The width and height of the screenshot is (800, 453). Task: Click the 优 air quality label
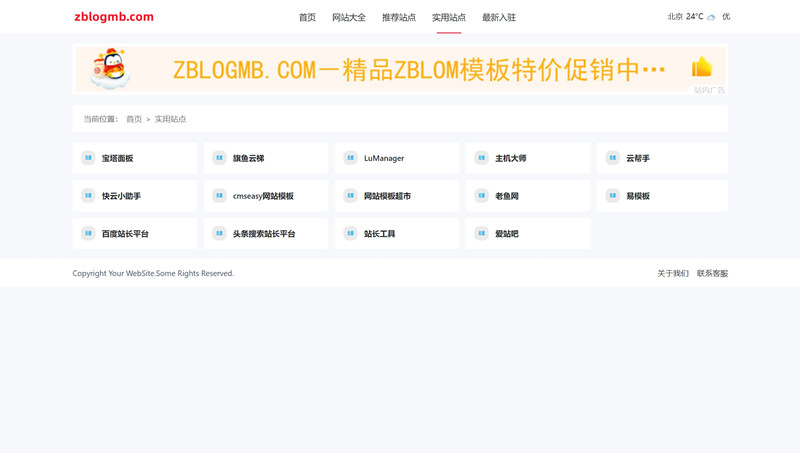tap(726, 17)
